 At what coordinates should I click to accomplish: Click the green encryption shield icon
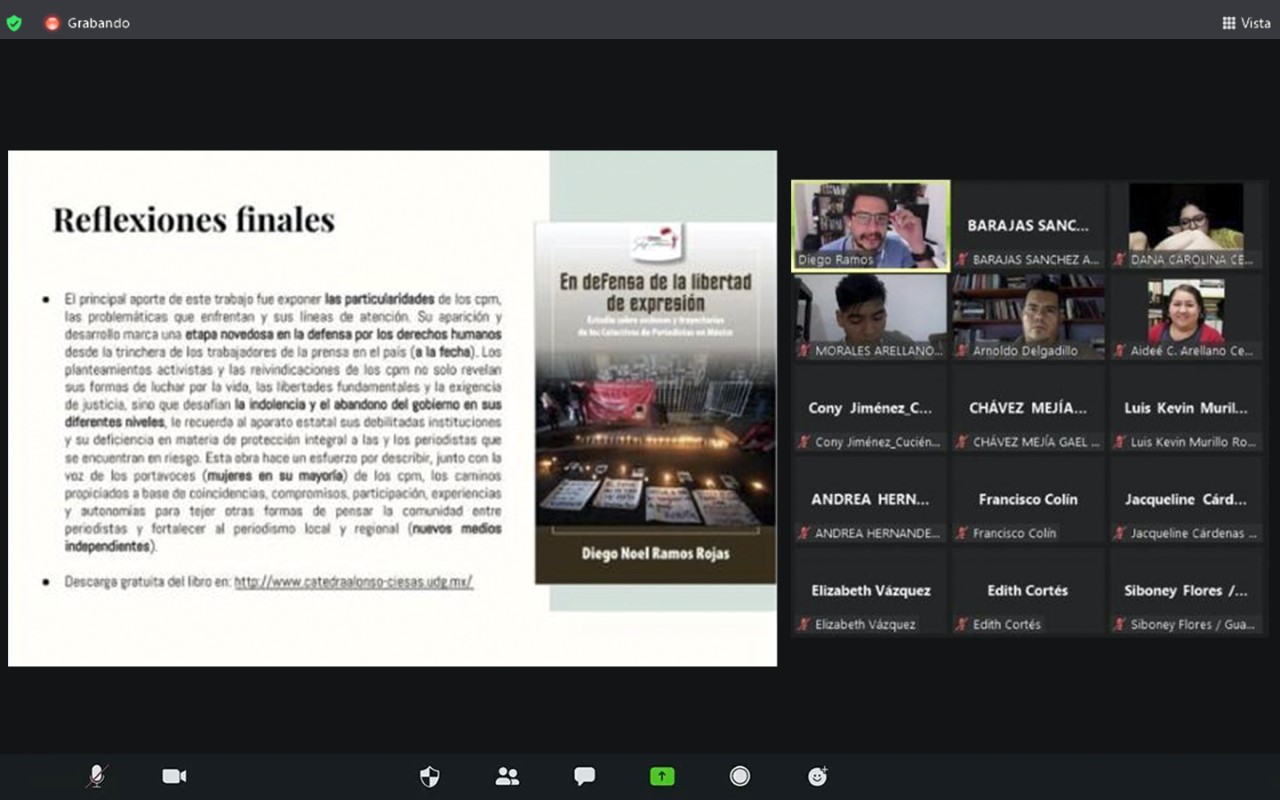14,23
